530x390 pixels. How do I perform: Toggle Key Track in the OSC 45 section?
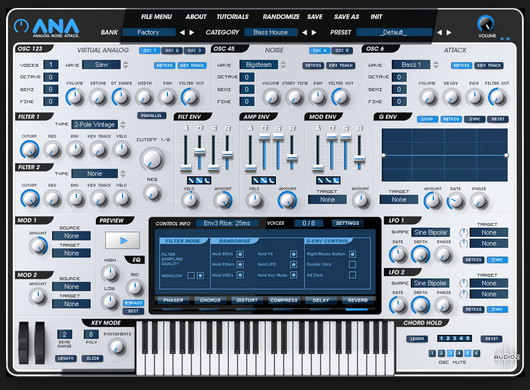click(x=340, y=66)
